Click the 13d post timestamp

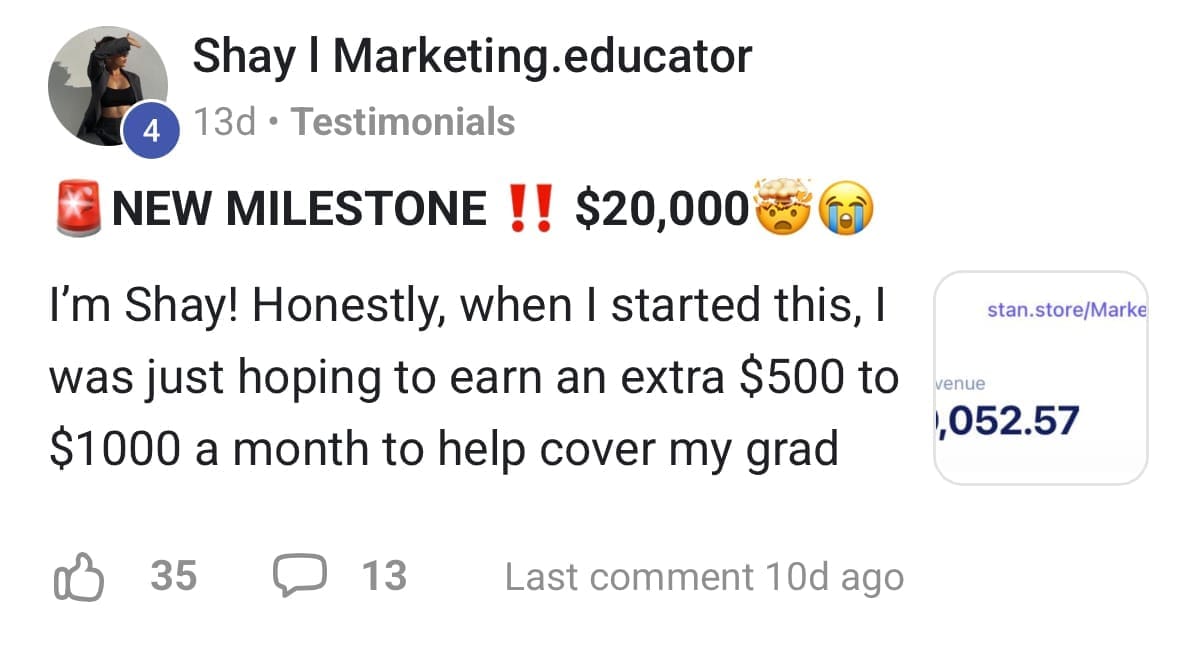225,122
